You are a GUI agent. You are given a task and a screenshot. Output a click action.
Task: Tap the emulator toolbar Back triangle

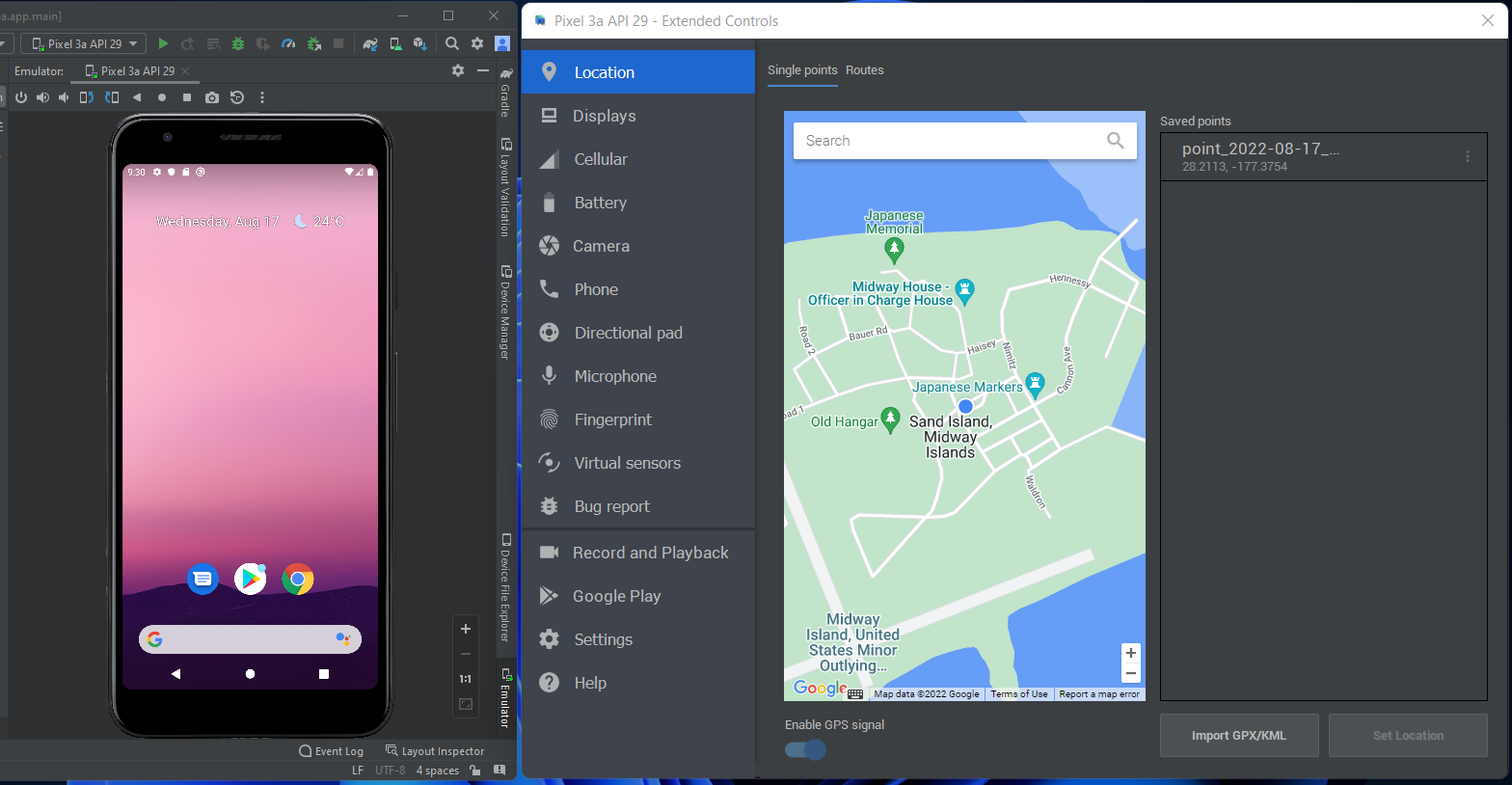click(137, 97)
